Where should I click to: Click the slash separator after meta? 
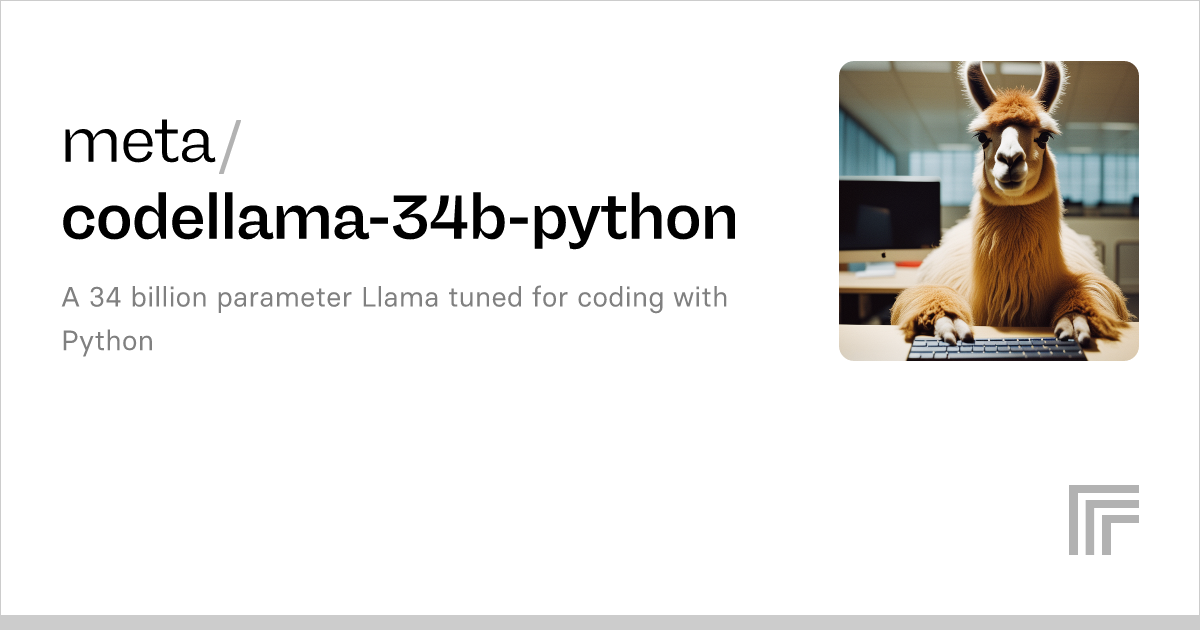[x=228, y=146]
